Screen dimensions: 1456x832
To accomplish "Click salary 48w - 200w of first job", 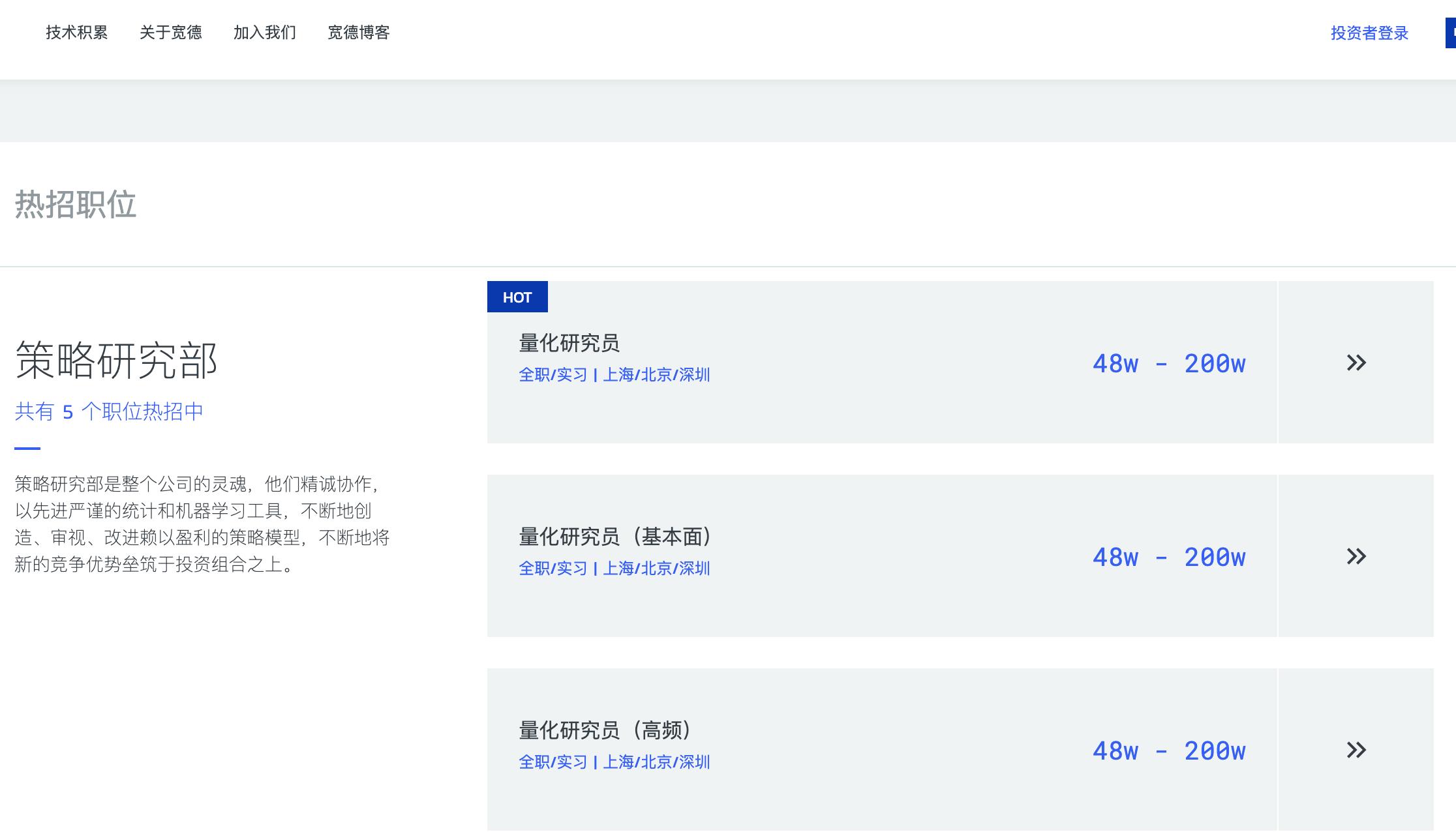I will [x=1169, y=364].
